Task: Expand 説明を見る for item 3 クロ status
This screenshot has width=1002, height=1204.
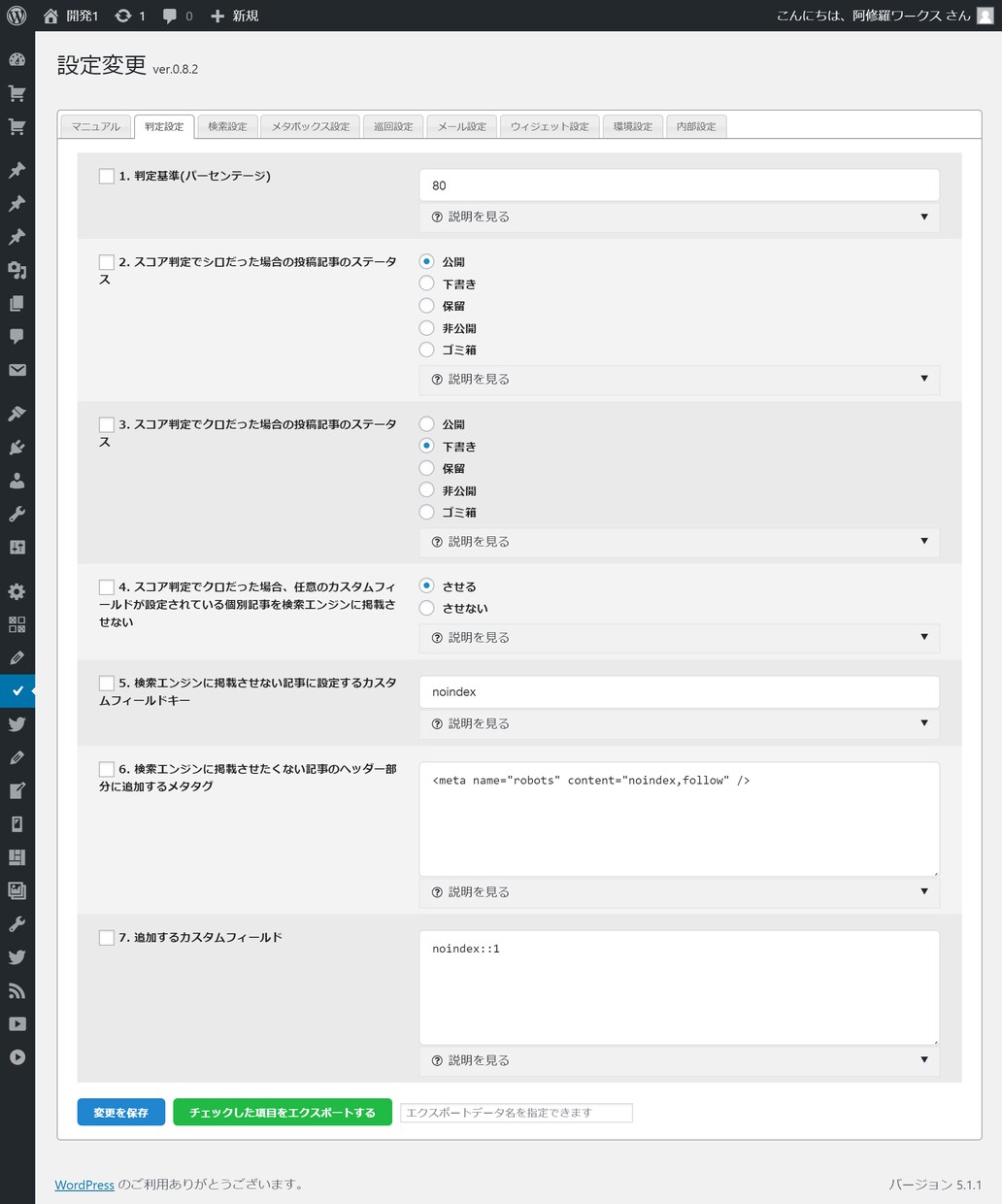Action: point(680,541)
